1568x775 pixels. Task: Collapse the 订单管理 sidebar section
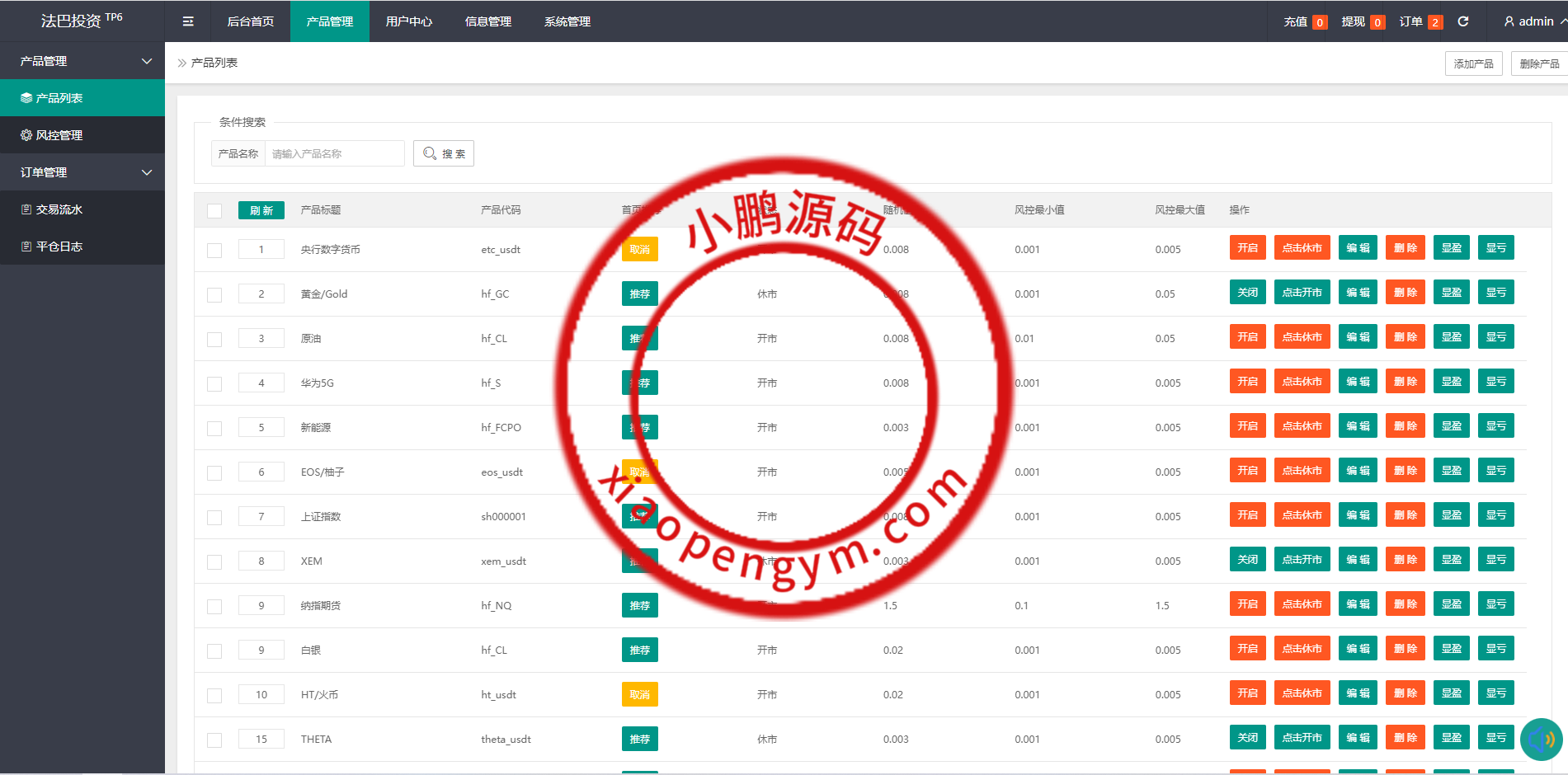(147, 172)
